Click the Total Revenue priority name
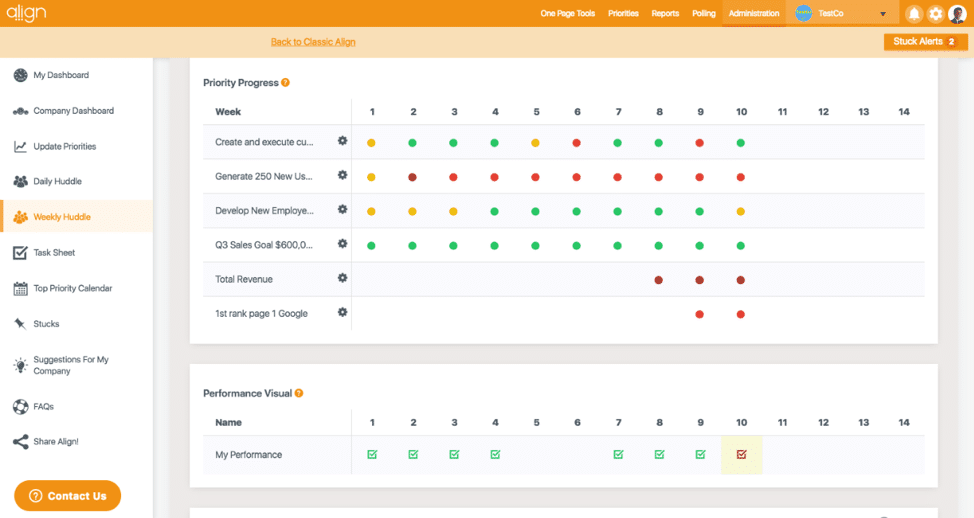Screen dimensions: 974x518 [x=244, y=279]
